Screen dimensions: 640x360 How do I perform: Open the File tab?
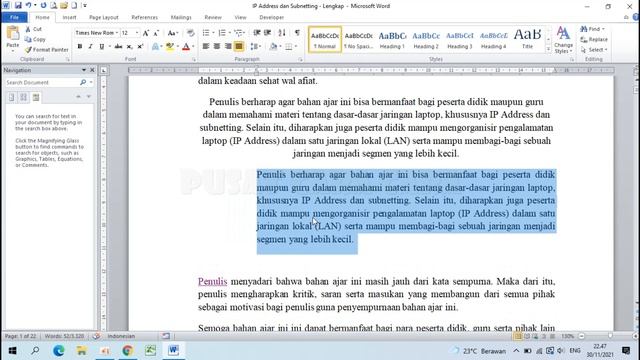coord(14,18)
